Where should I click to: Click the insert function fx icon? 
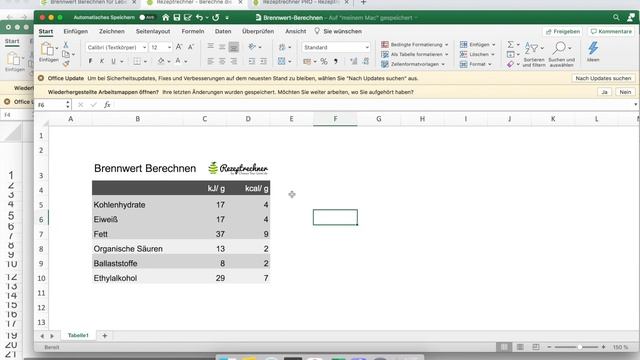pos(107,105)
